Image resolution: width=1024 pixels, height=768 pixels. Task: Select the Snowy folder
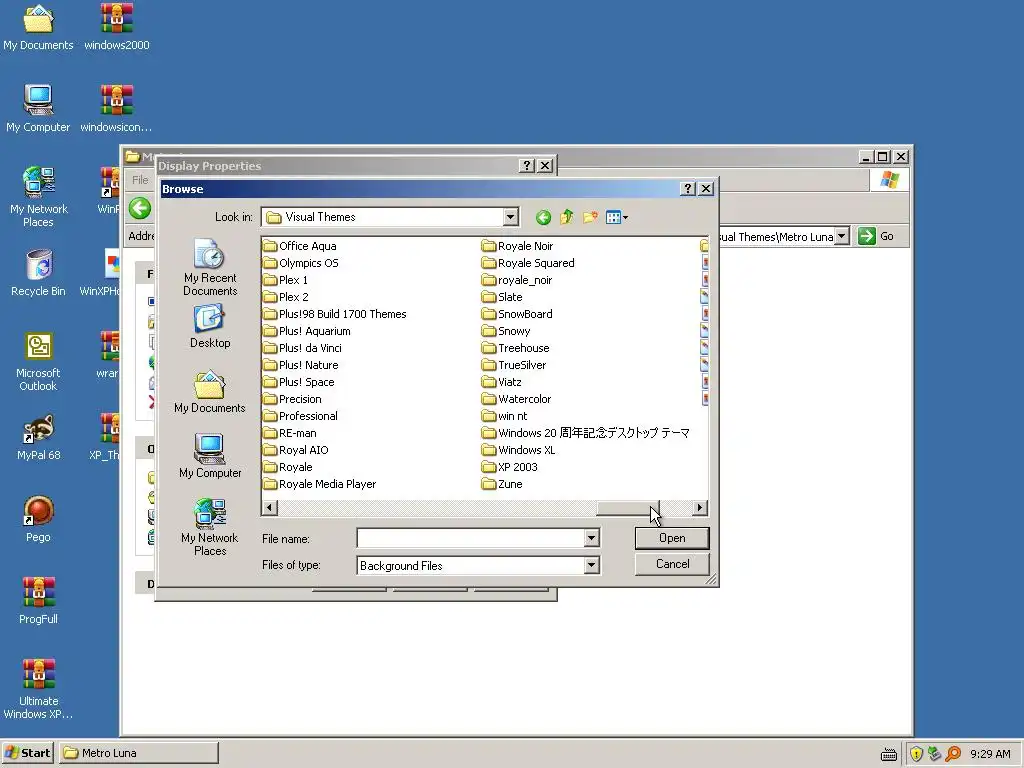506,331
